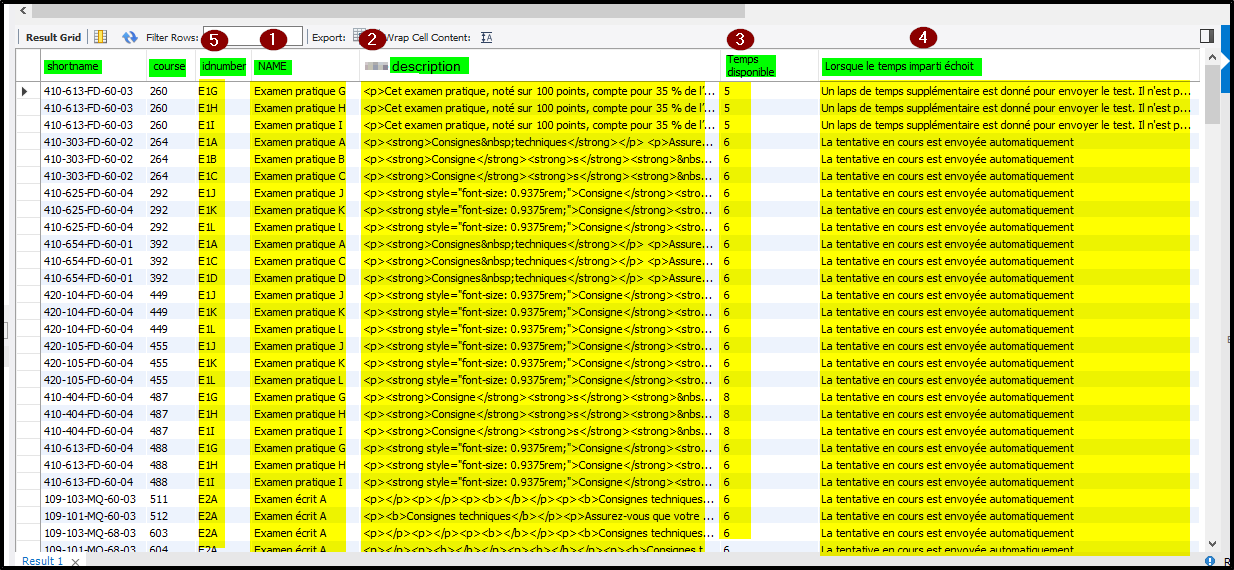Image resolution: width=1234 pixels, height=570 pixels.
Task: Click the current row arrow indicator
Action: 25,91
